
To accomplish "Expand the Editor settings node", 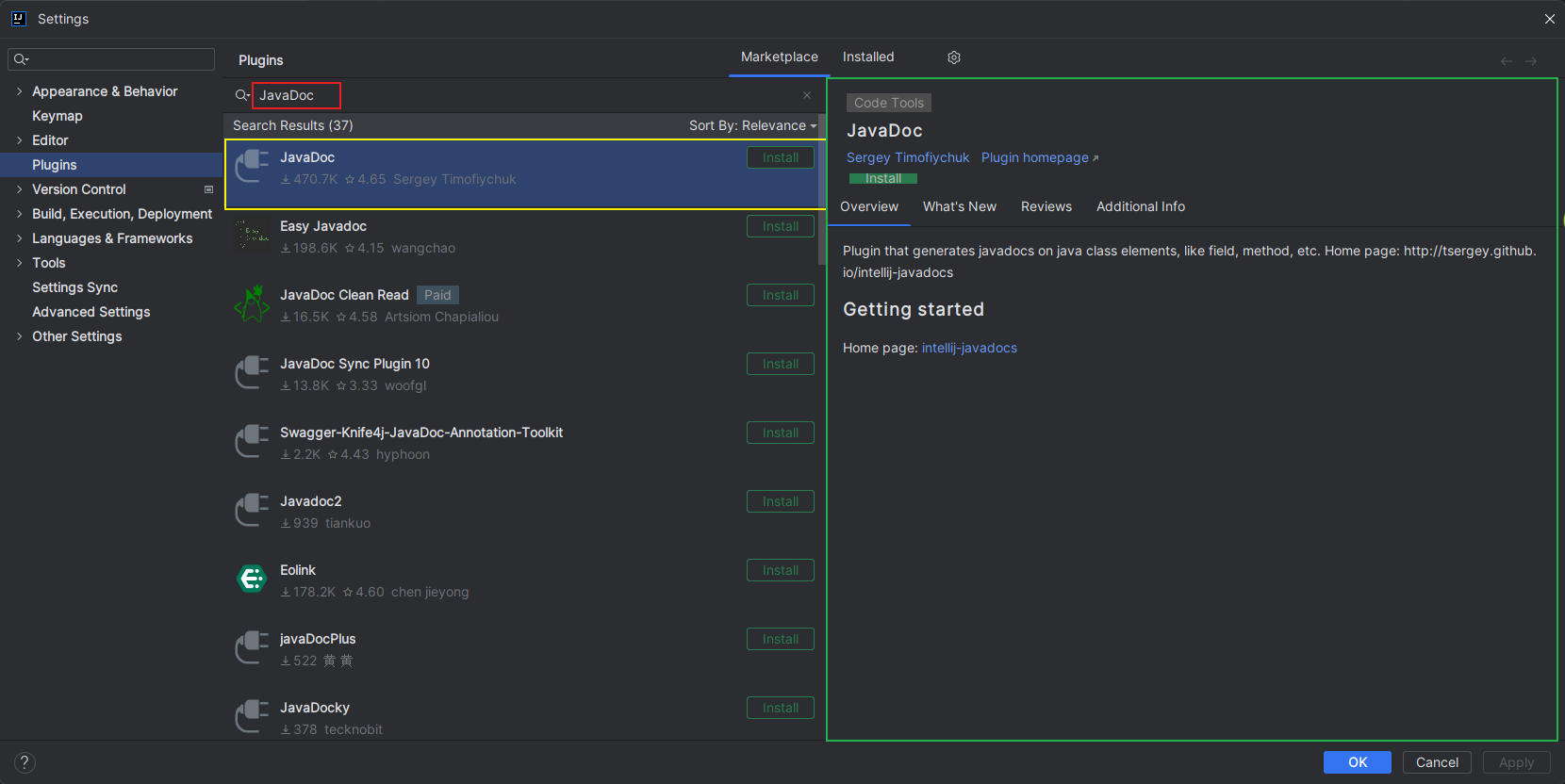I will tap(19, 140).
